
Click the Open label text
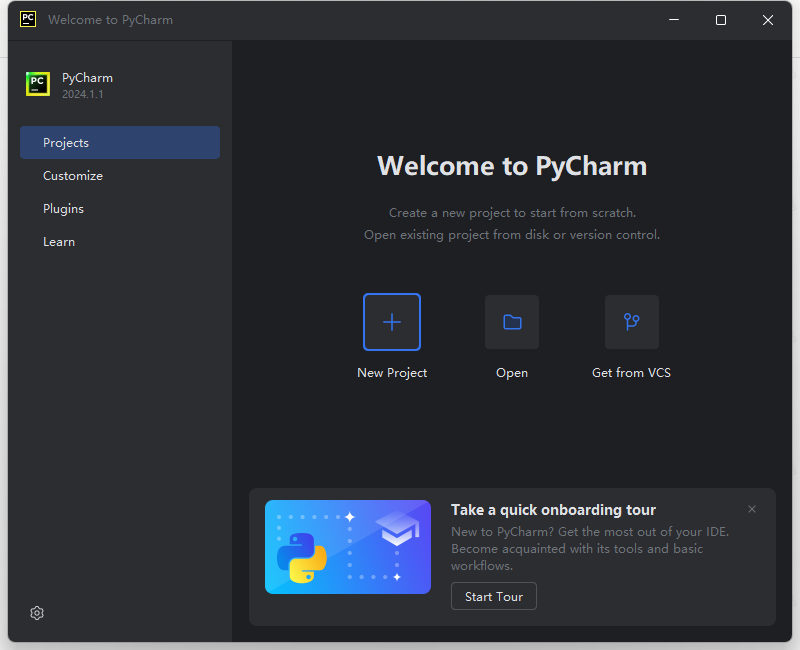512,373
